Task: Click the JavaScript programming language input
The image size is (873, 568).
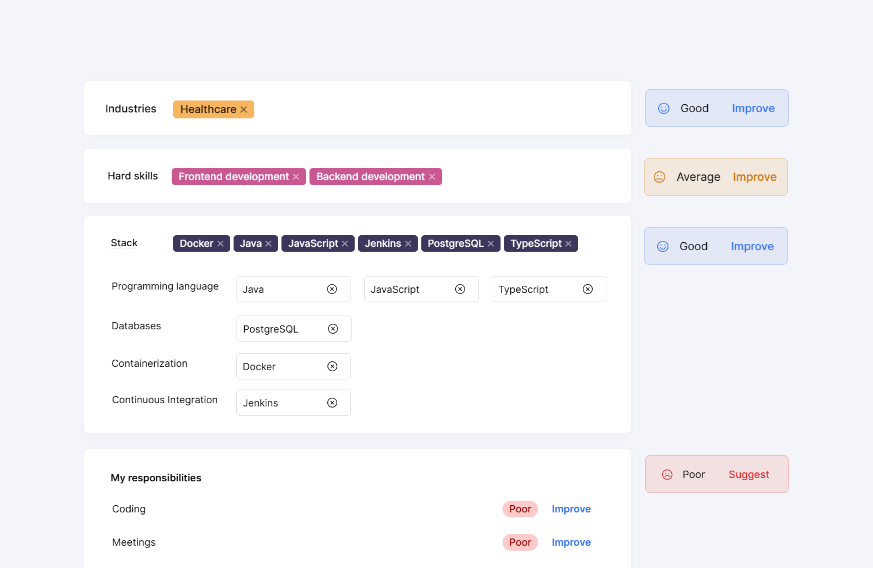Action: (x=421, y=289)
